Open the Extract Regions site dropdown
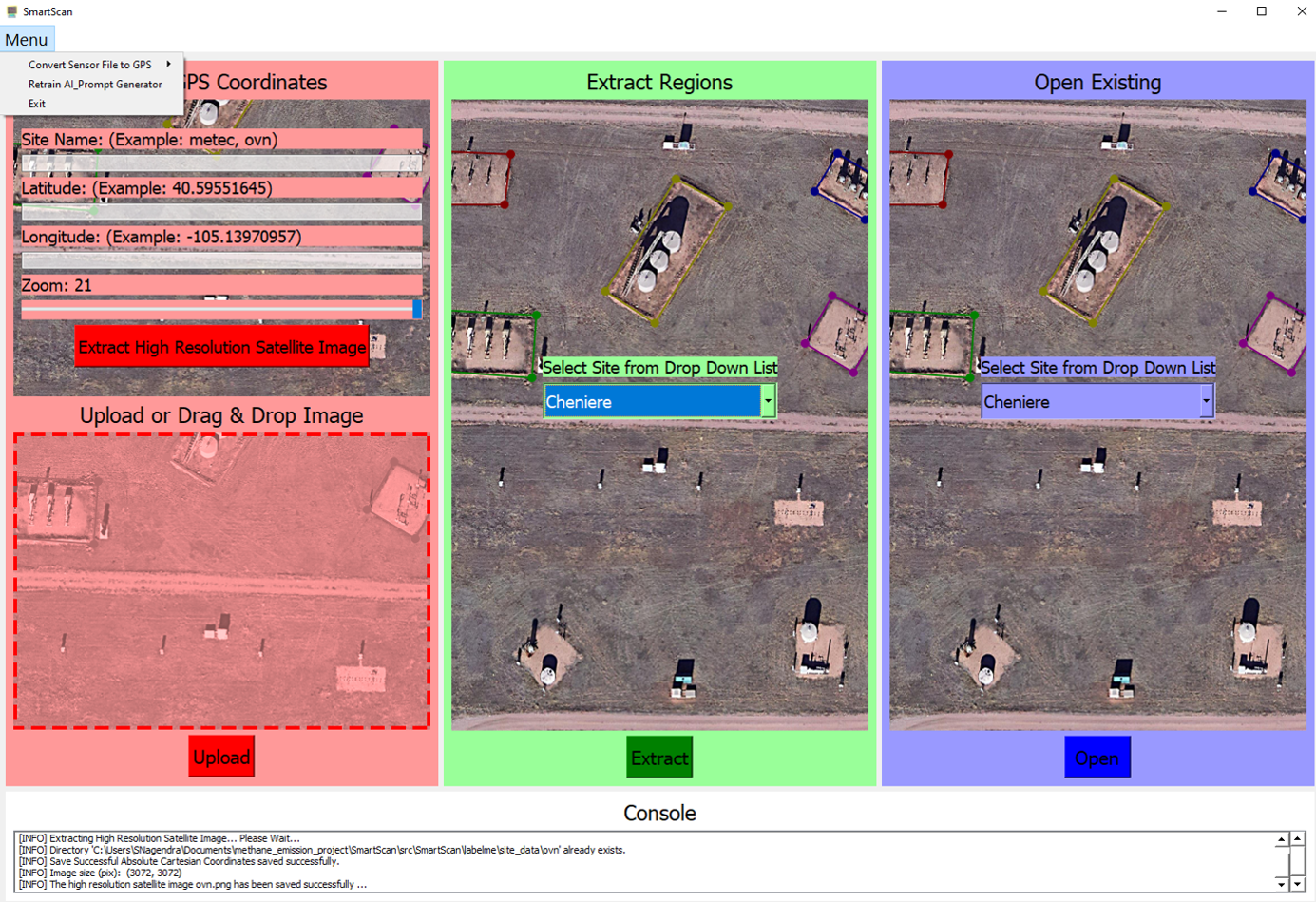Viewport: 1316px width, 902px height. (767, 402)
